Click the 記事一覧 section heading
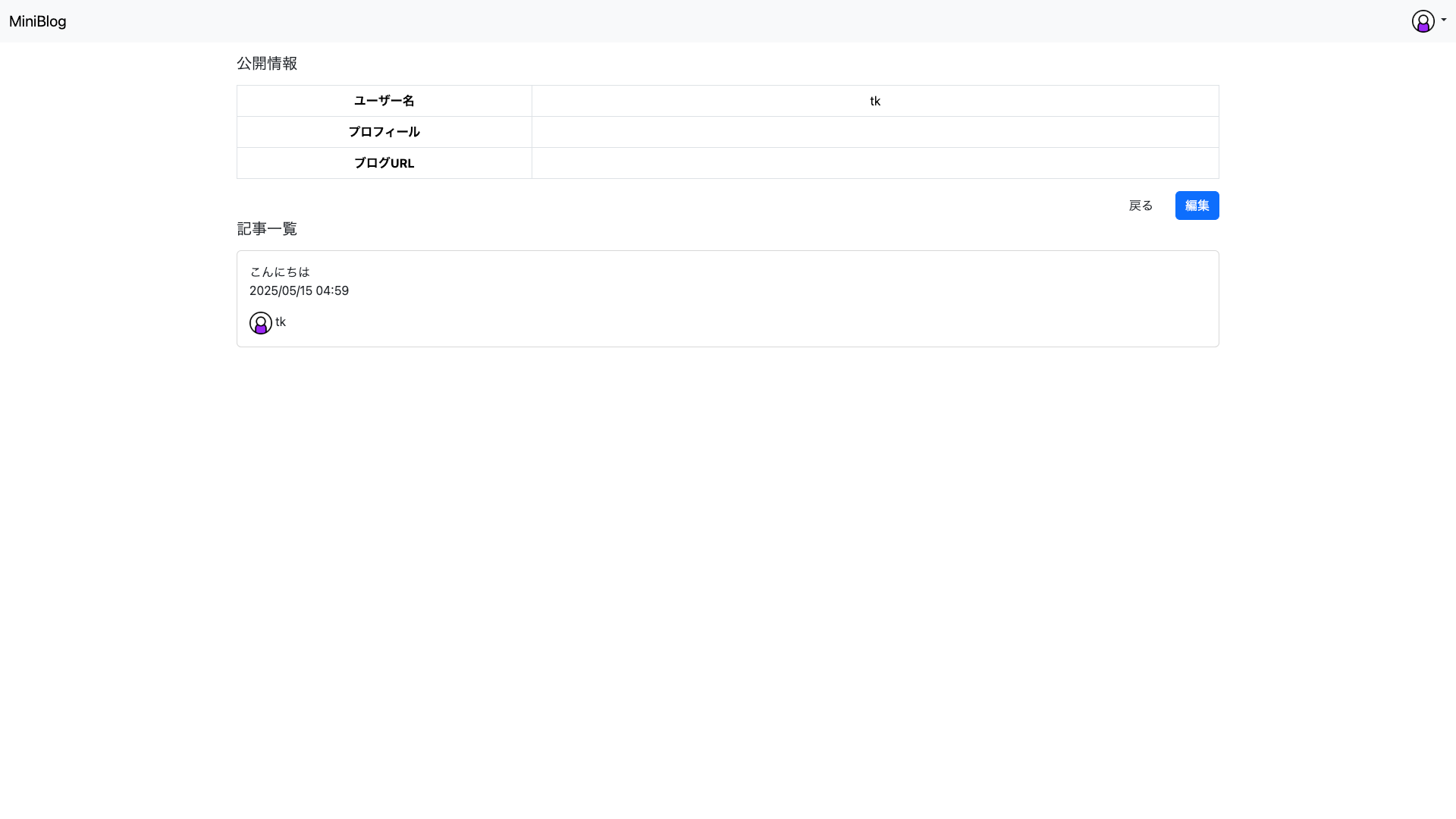The image size is (1456, 819). click(x=267, y=229)
